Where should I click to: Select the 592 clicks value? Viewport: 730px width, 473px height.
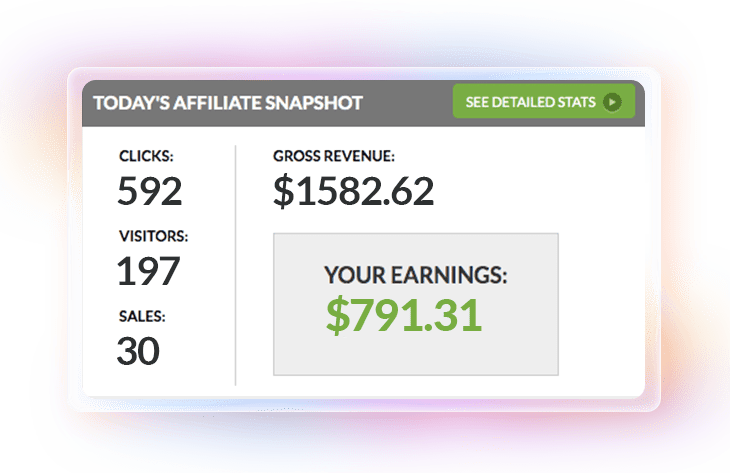149,191
